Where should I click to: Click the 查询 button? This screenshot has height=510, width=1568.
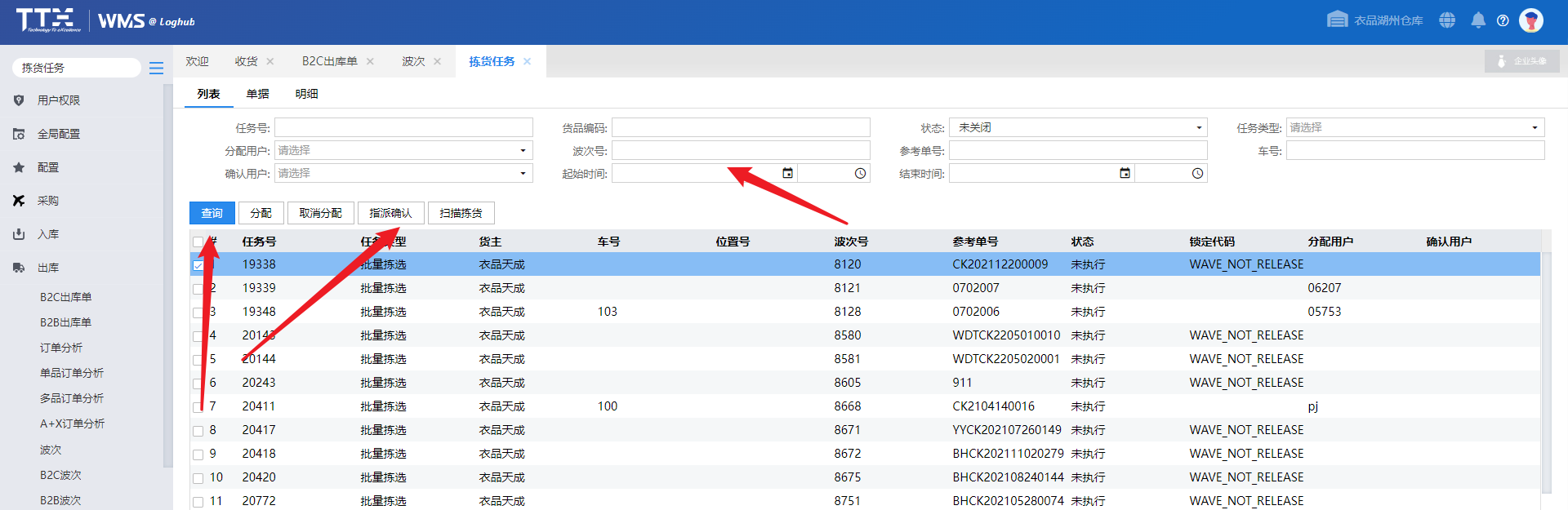point(212,213)
